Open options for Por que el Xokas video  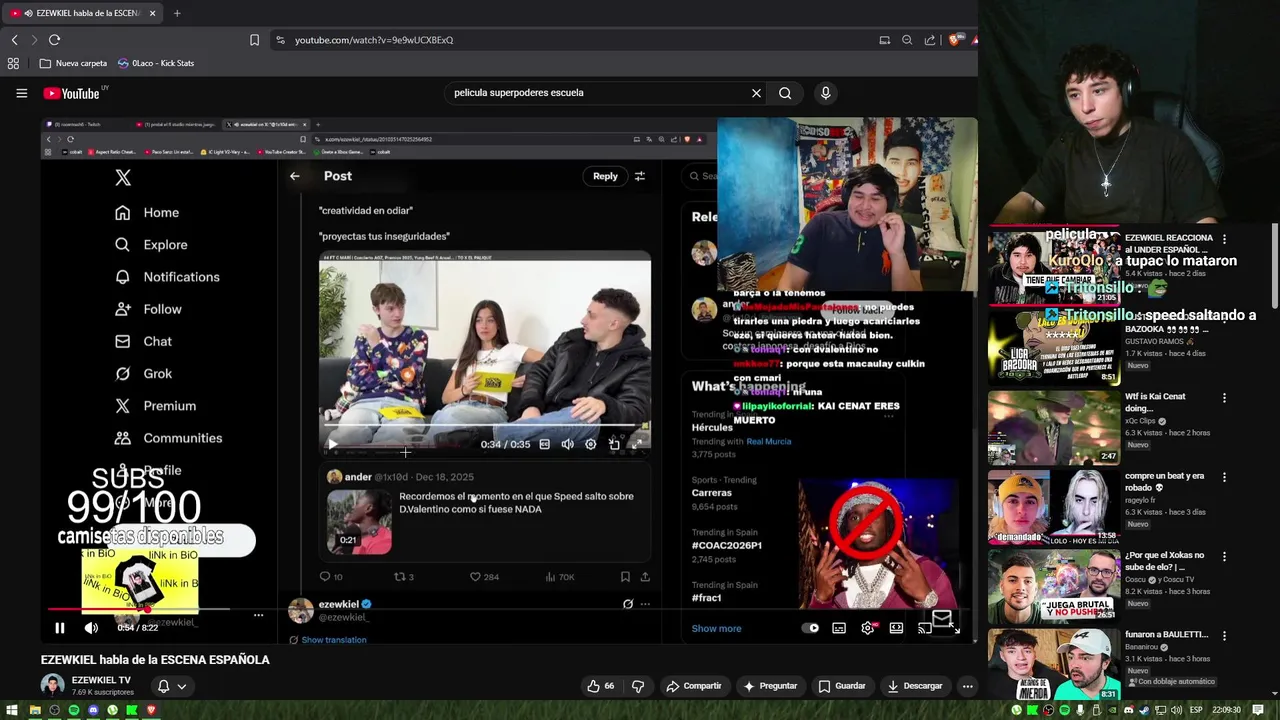click(1224, 556)
